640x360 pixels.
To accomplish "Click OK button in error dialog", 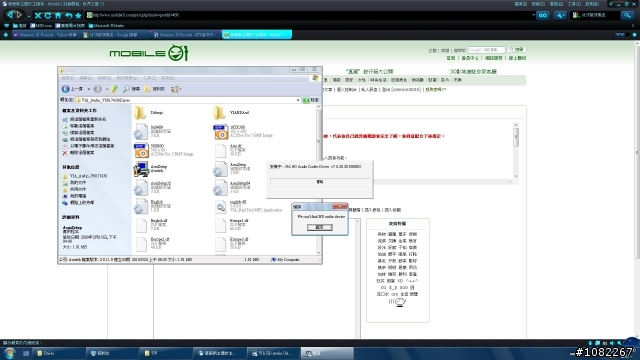I will point(320,227).
